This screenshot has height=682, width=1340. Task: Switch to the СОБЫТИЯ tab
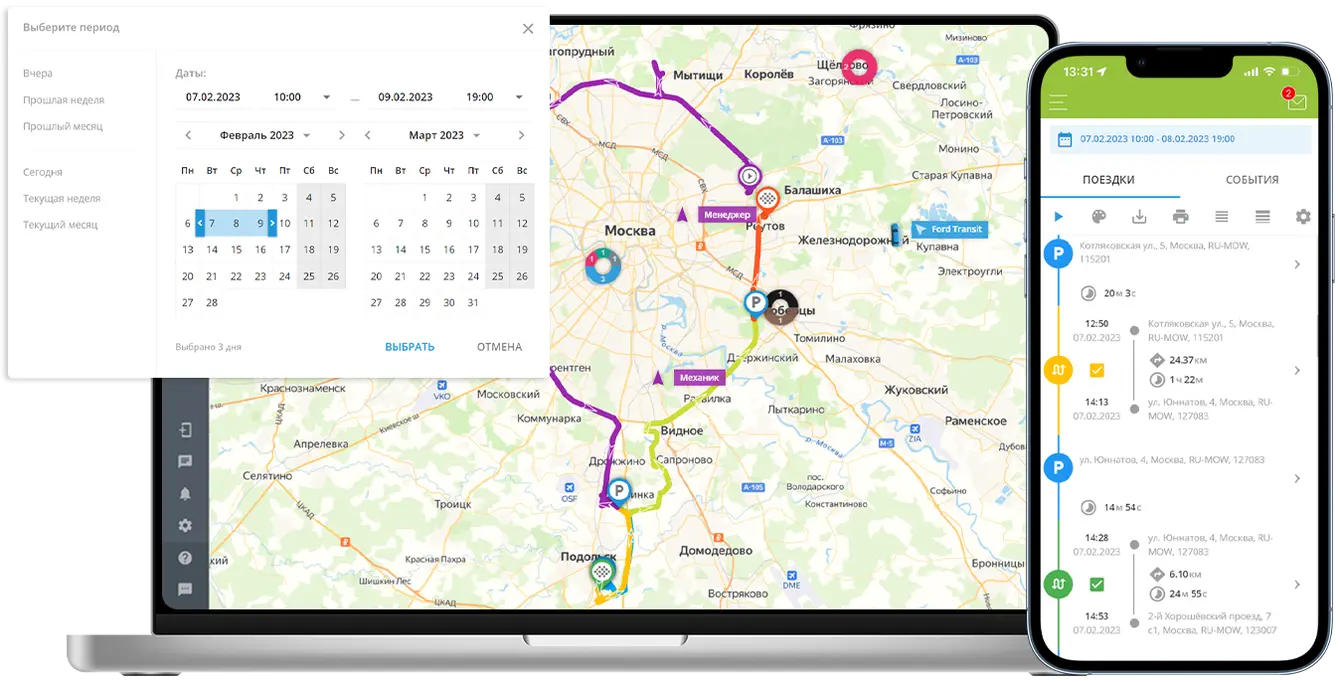[1252, 180]
